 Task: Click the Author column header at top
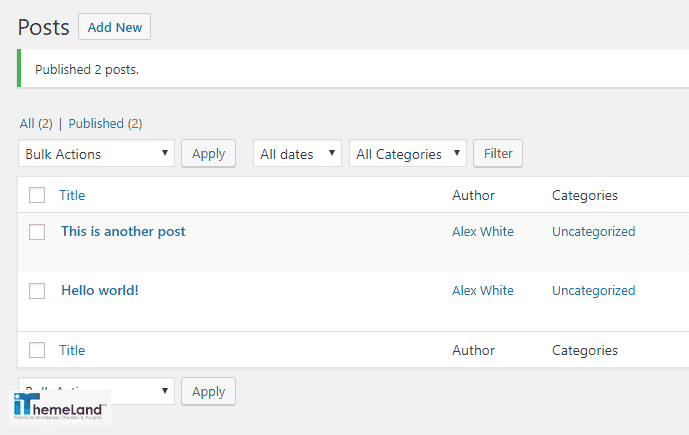click(x=473, y=195)
